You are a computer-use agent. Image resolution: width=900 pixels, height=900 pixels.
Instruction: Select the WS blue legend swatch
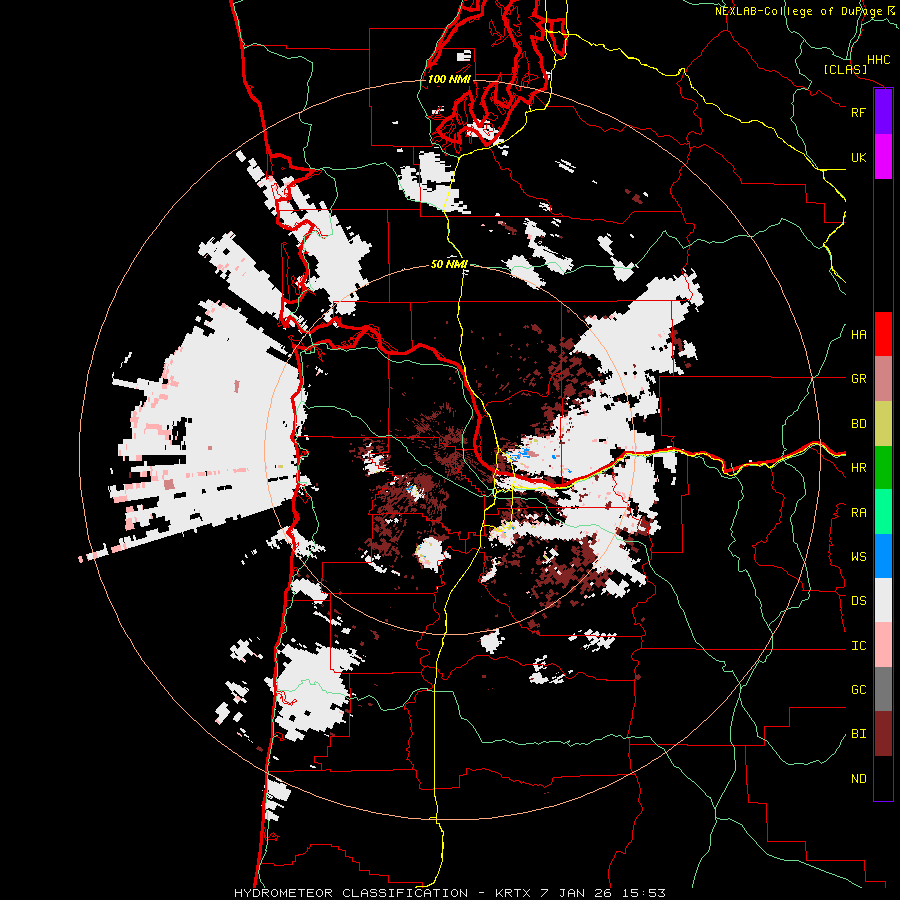(883, 556)
